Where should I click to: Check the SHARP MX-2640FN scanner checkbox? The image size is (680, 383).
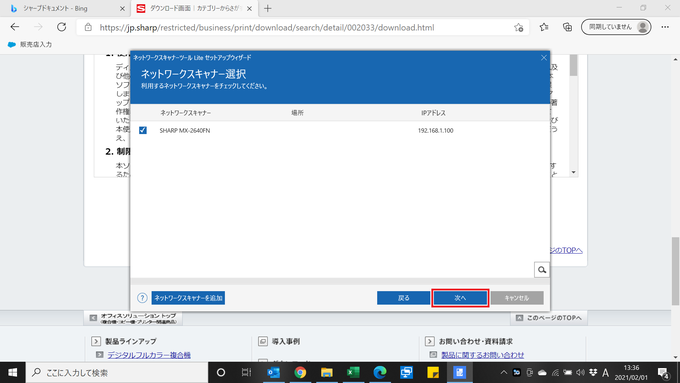pos(143,130)
